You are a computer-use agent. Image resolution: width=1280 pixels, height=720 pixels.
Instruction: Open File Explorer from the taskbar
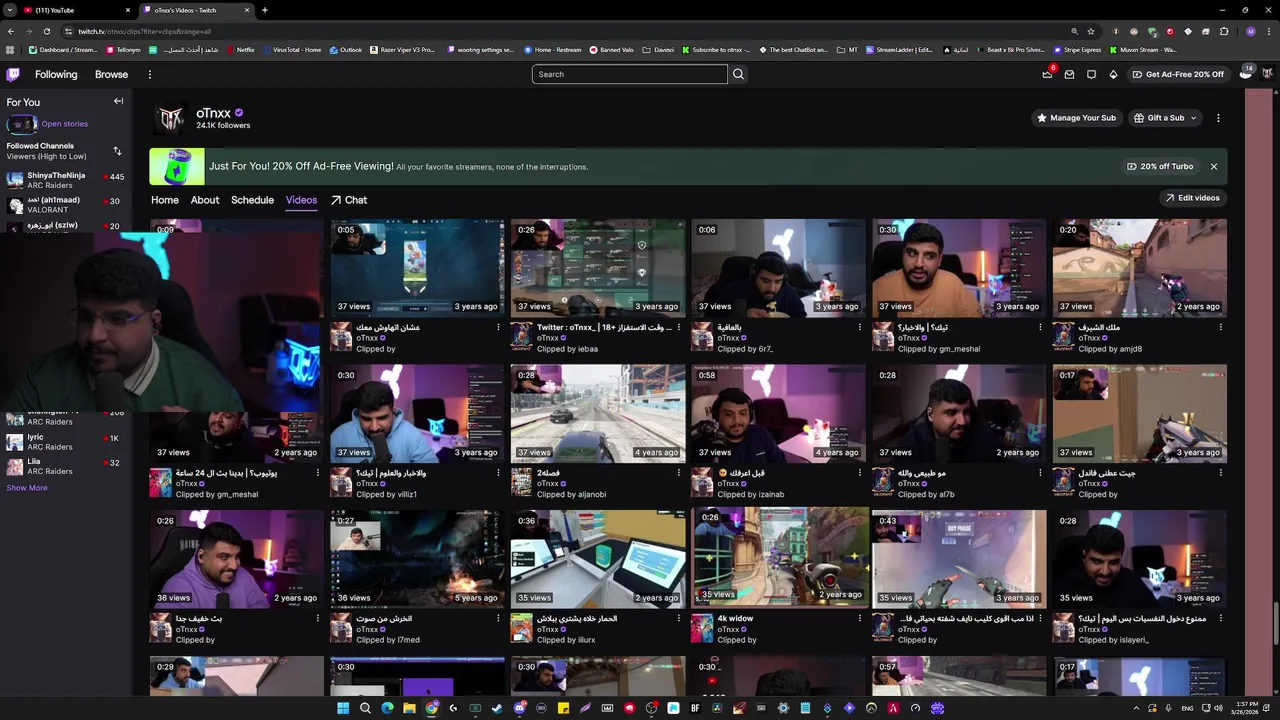click(x=409, y=708)
